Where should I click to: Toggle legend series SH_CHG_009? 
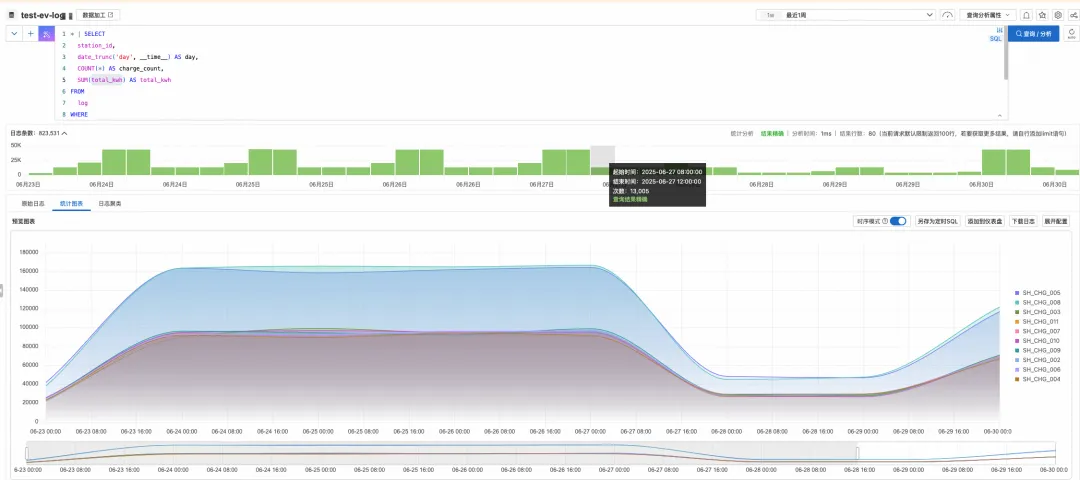[1037, 351]
